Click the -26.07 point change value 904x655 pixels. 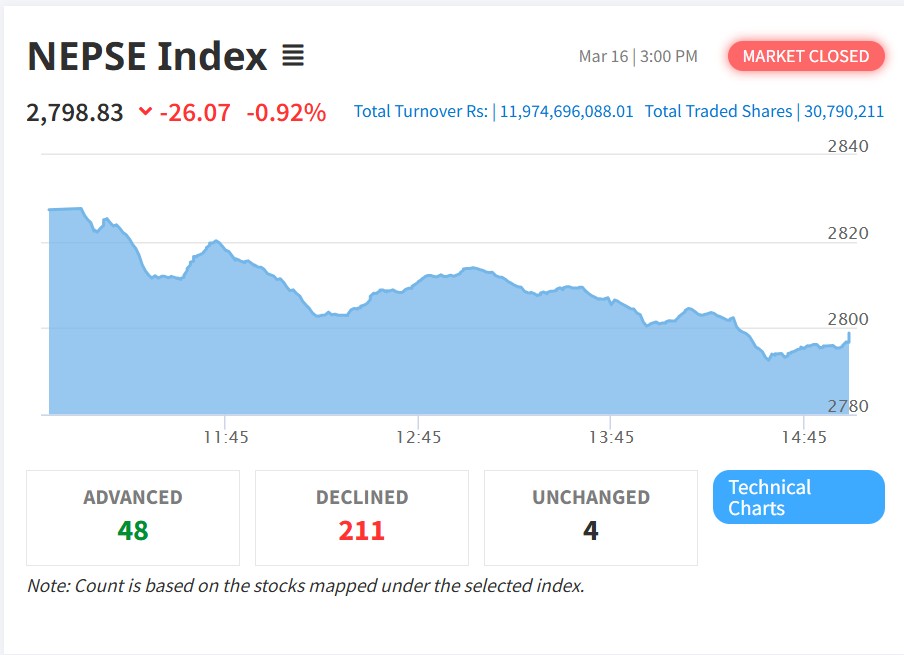tap(194, 112)
